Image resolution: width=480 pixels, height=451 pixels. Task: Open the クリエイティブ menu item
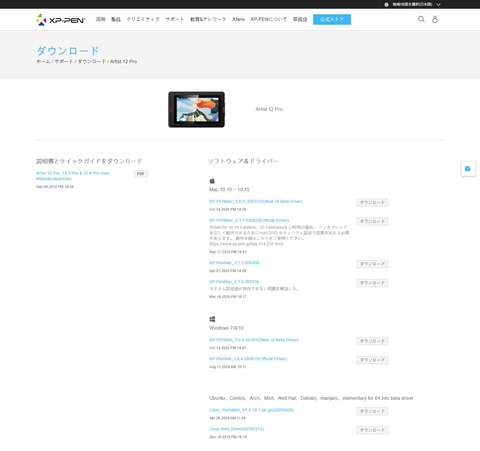[x=143, y=19]
